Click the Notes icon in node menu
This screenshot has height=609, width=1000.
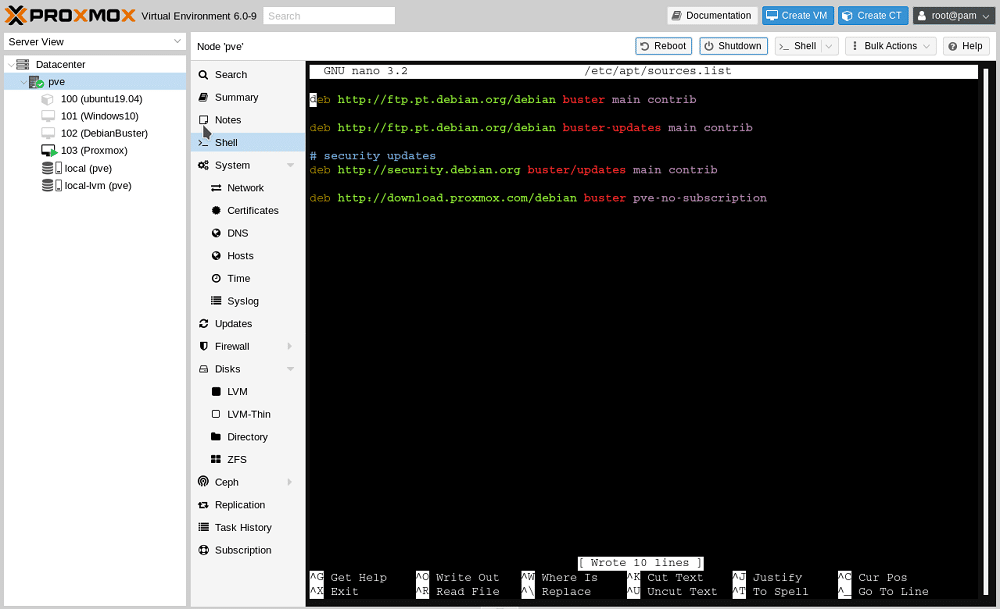(x=203, y=120)
